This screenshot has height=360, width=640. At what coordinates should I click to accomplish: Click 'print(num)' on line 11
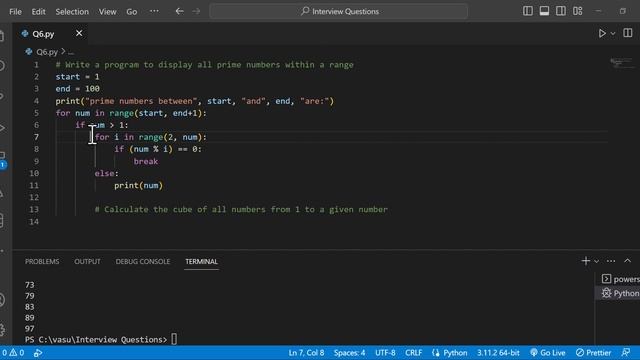coord(138,185)
